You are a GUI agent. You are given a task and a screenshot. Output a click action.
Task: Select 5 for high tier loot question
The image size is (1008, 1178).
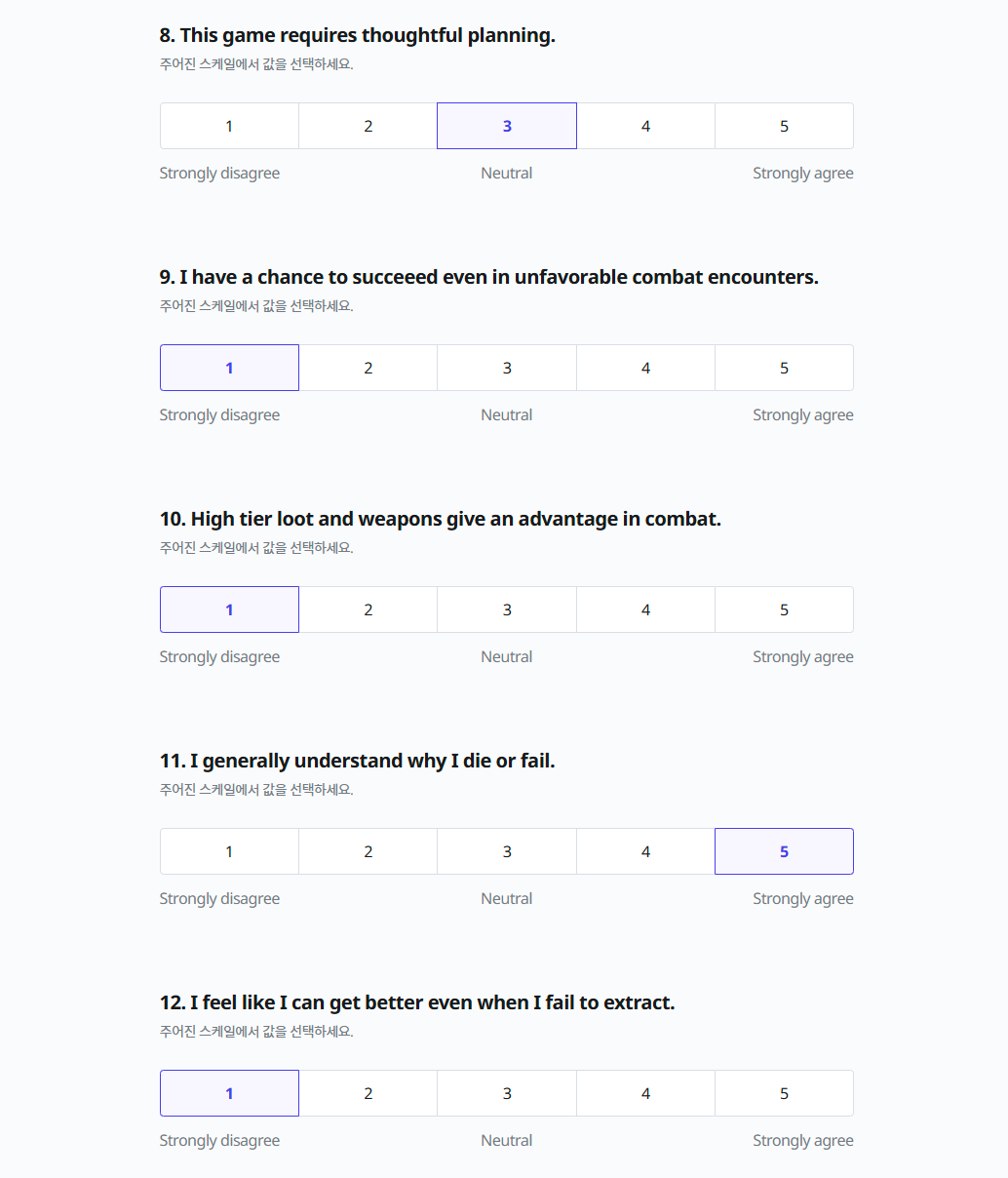coord(784,609)
